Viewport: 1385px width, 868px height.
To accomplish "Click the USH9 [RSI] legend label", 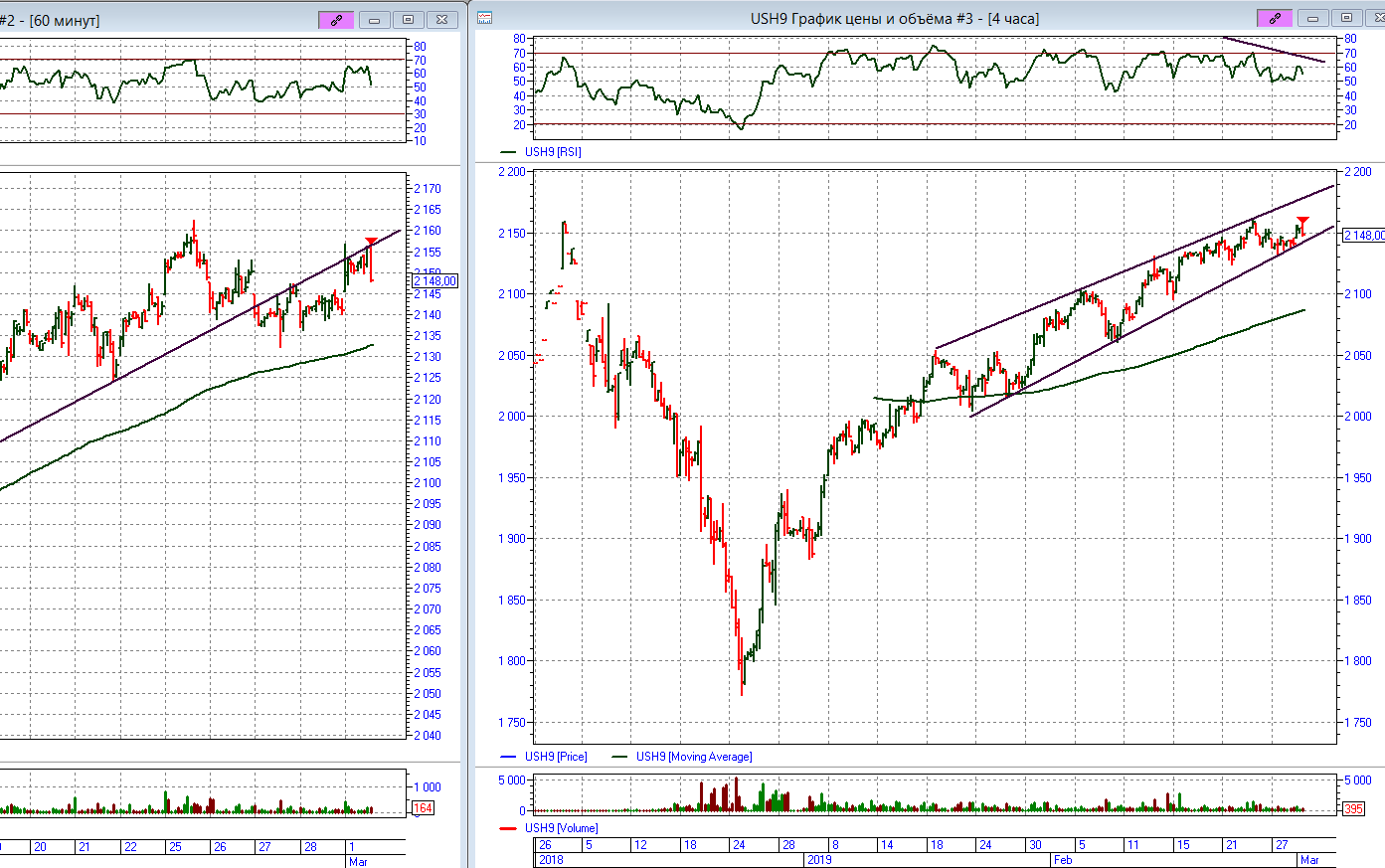I will pyautogui.click(x=553, y=152).
